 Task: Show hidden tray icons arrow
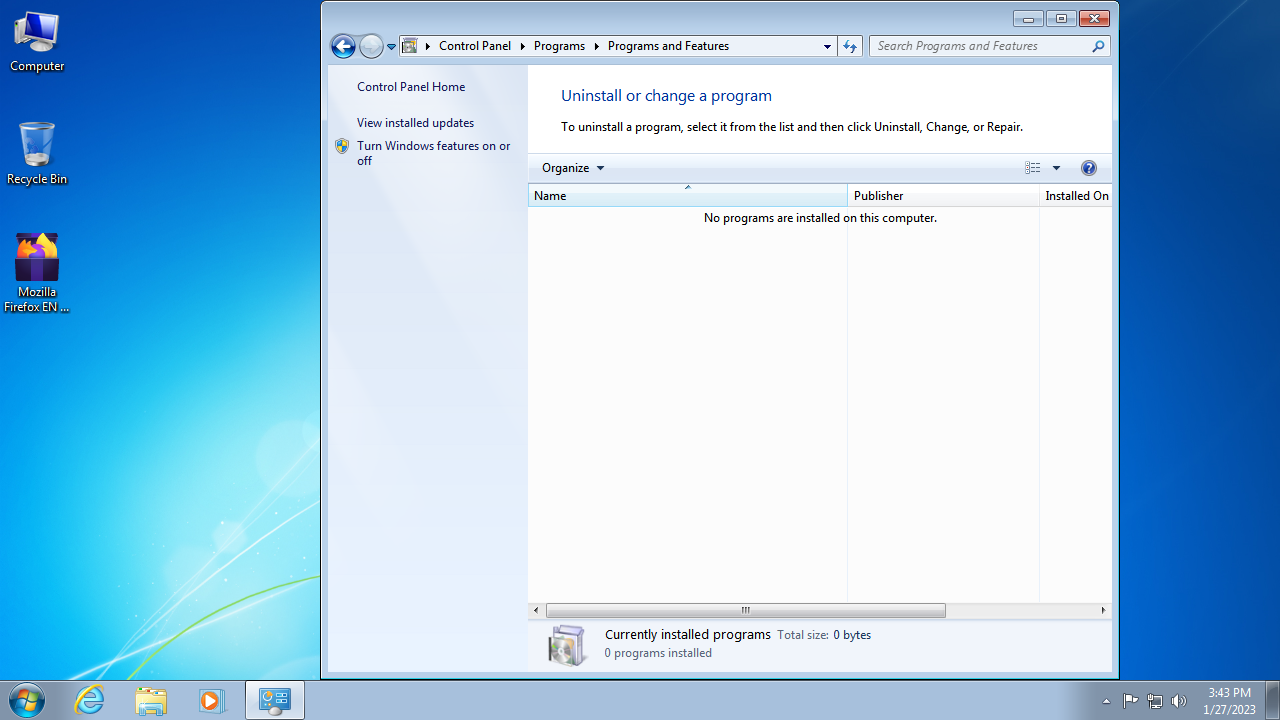[1106, 701]
